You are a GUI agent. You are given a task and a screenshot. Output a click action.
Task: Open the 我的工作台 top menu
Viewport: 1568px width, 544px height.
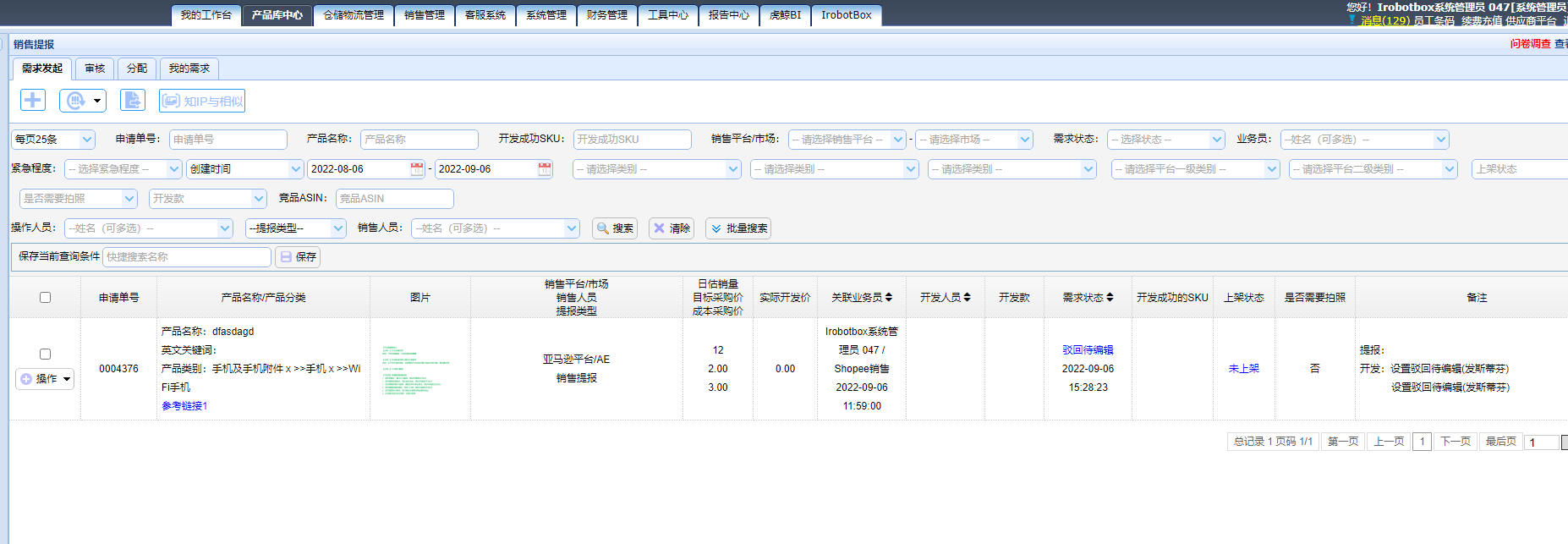click(206, 15)
